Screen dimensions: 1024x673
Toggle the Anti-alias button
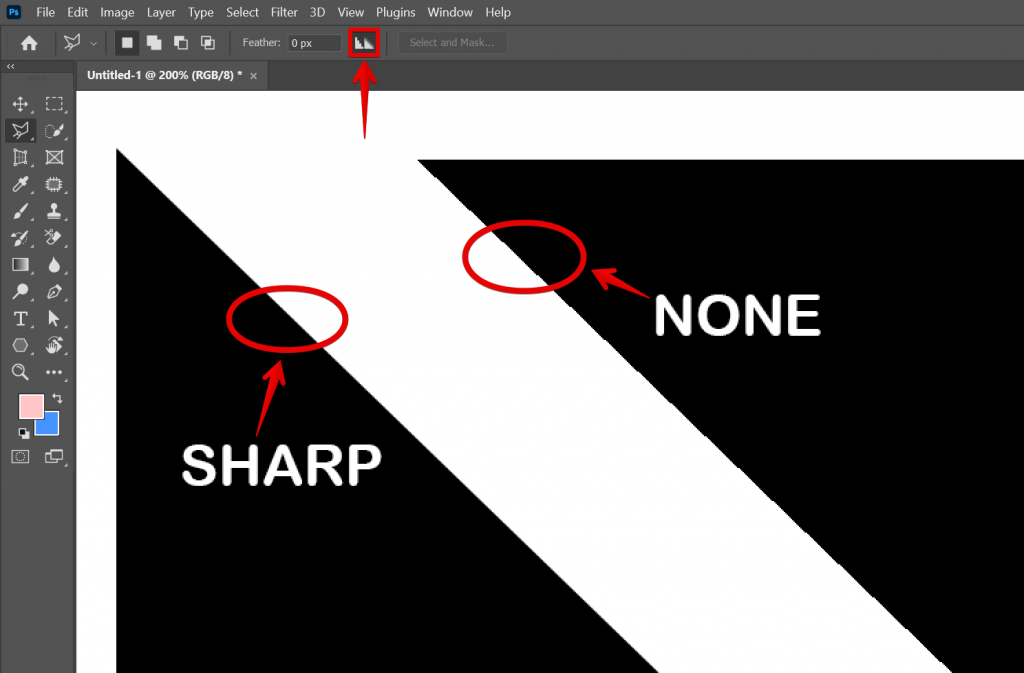pyautogui.click(x=364, y=43)
